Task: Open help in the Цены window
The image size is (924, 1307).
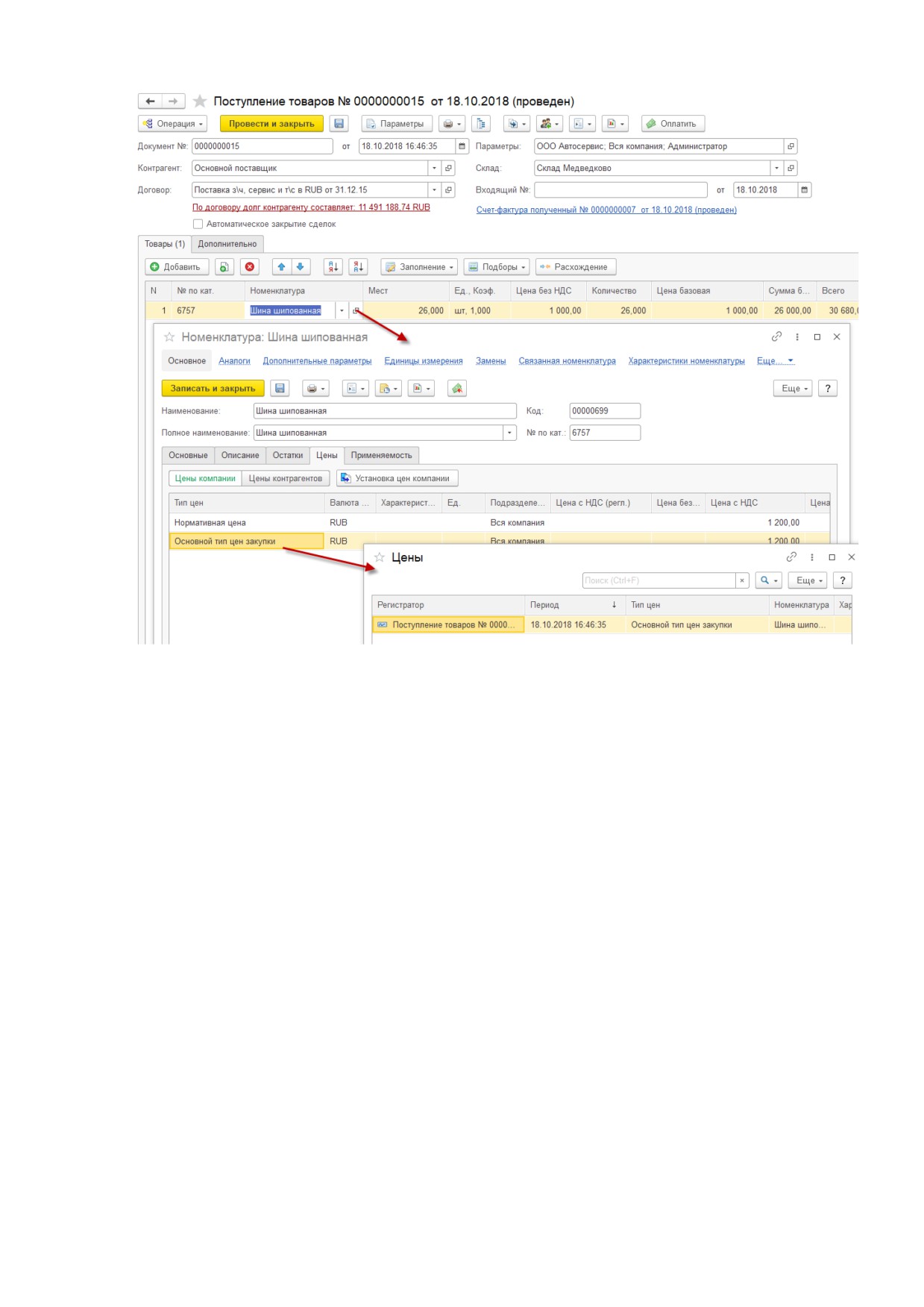Action: pos(842,581)
